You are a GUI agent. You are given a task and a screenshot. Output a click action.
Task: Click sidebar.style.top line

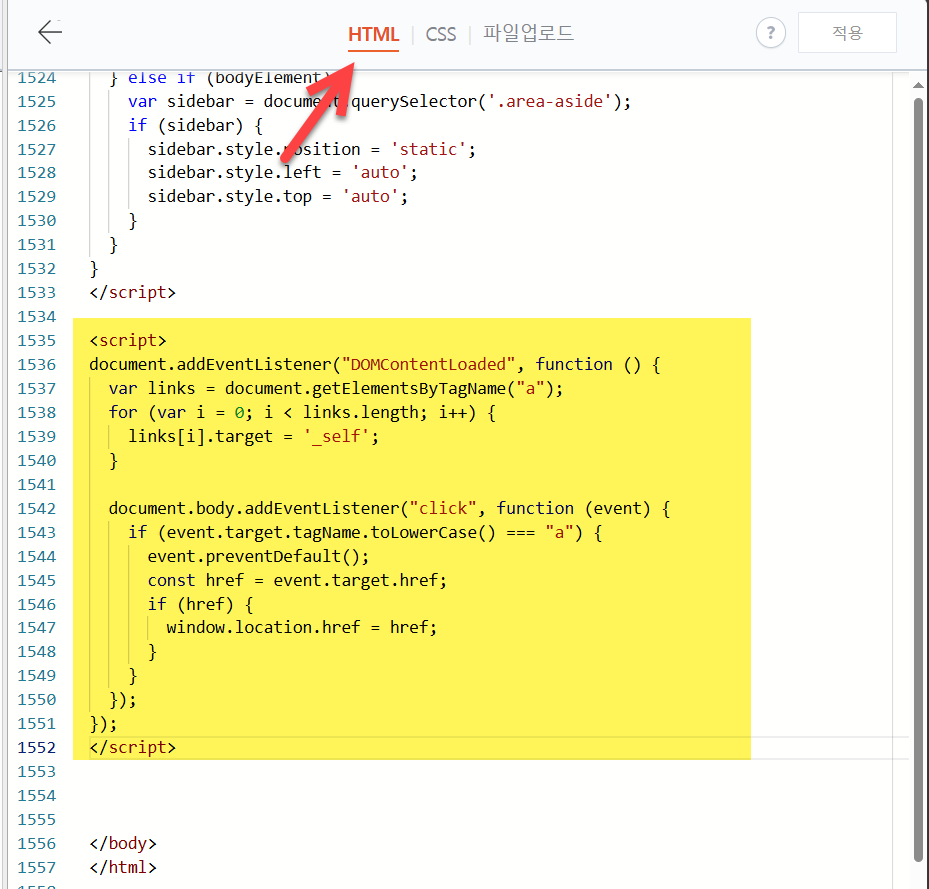point(278,197)
